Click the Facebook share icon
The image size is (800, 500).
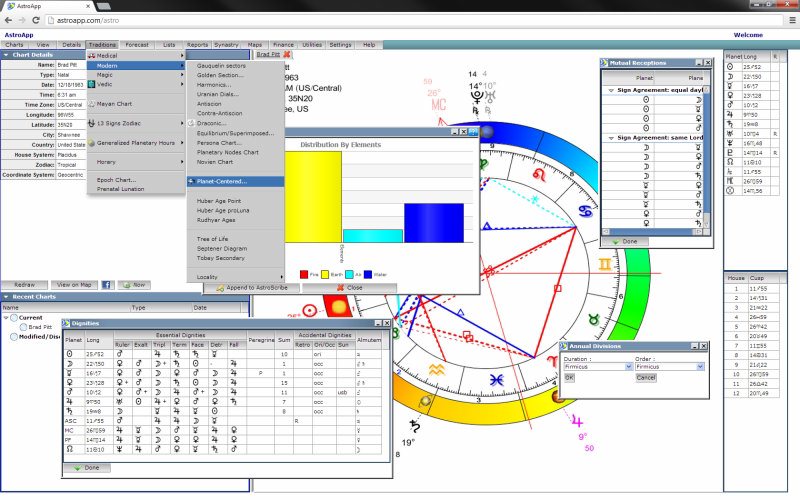(107, 285)
